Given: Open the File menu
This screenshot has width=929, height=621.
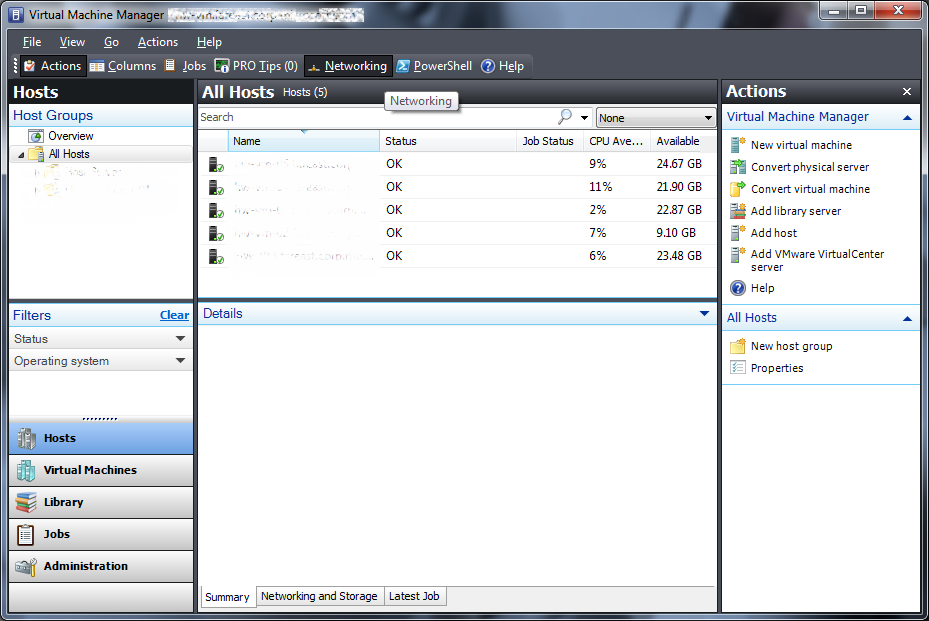Looking at the screenshot, I should [32, 42].
